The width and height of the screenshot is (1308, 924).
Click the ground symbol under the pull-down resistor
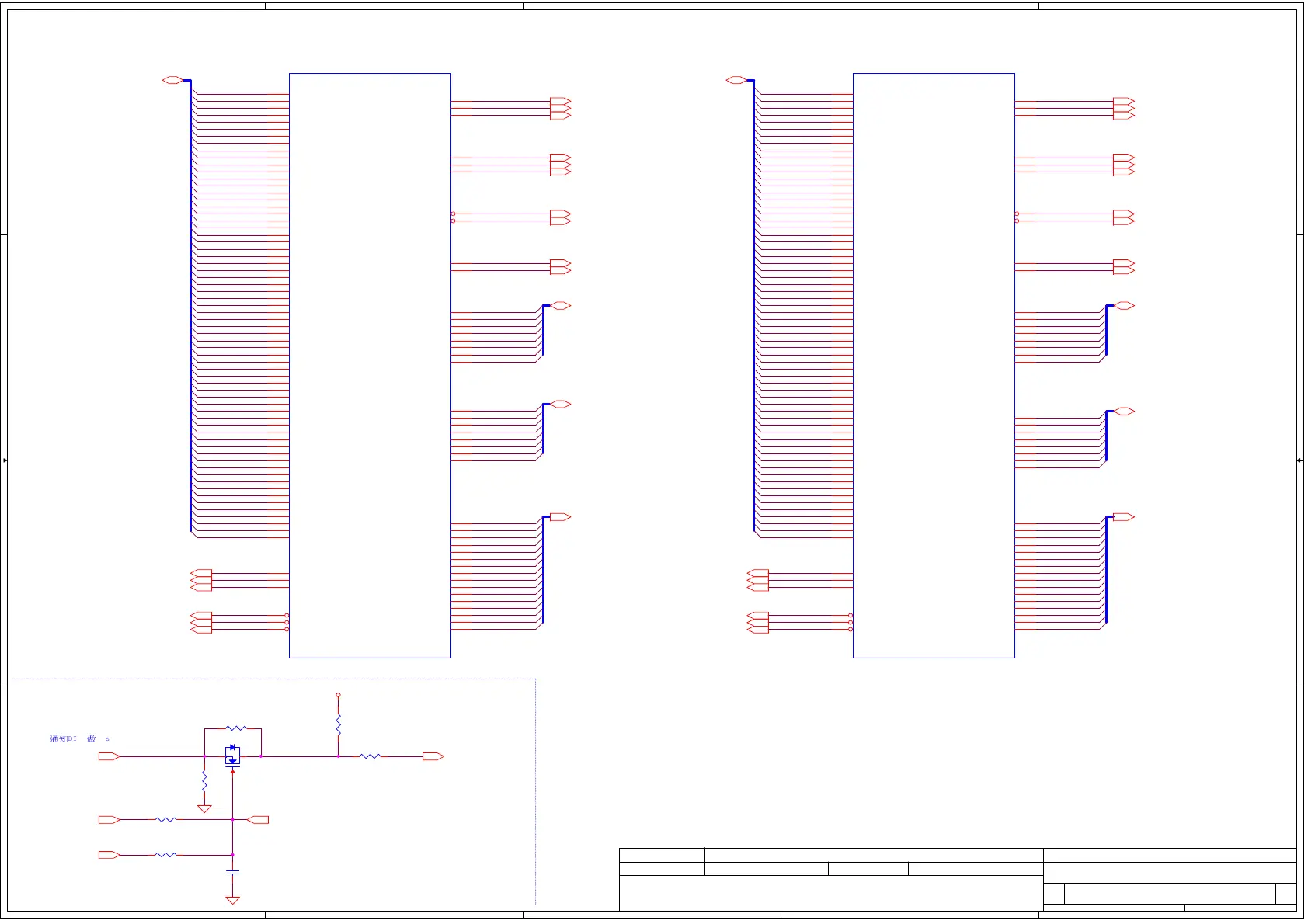pyautogui.click(x=204, y=808)
